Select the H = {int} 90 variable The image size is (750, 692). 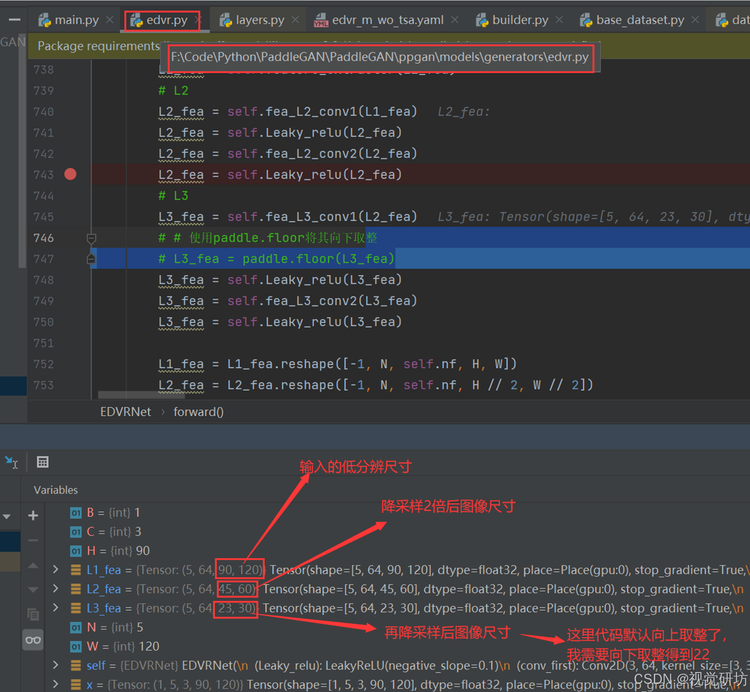(110, 551)
